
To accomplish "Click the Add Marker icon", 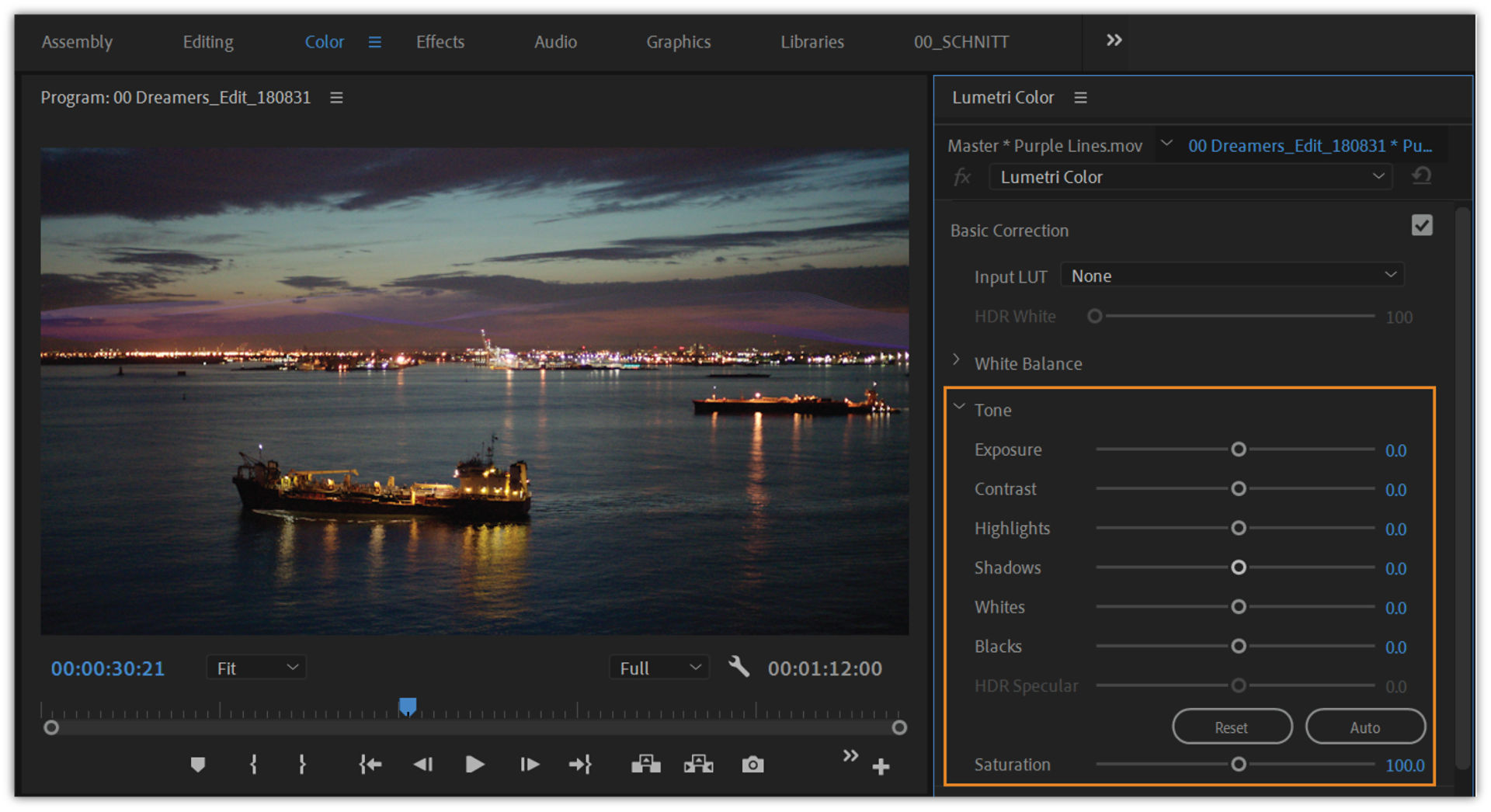I will tap(197, 765).
